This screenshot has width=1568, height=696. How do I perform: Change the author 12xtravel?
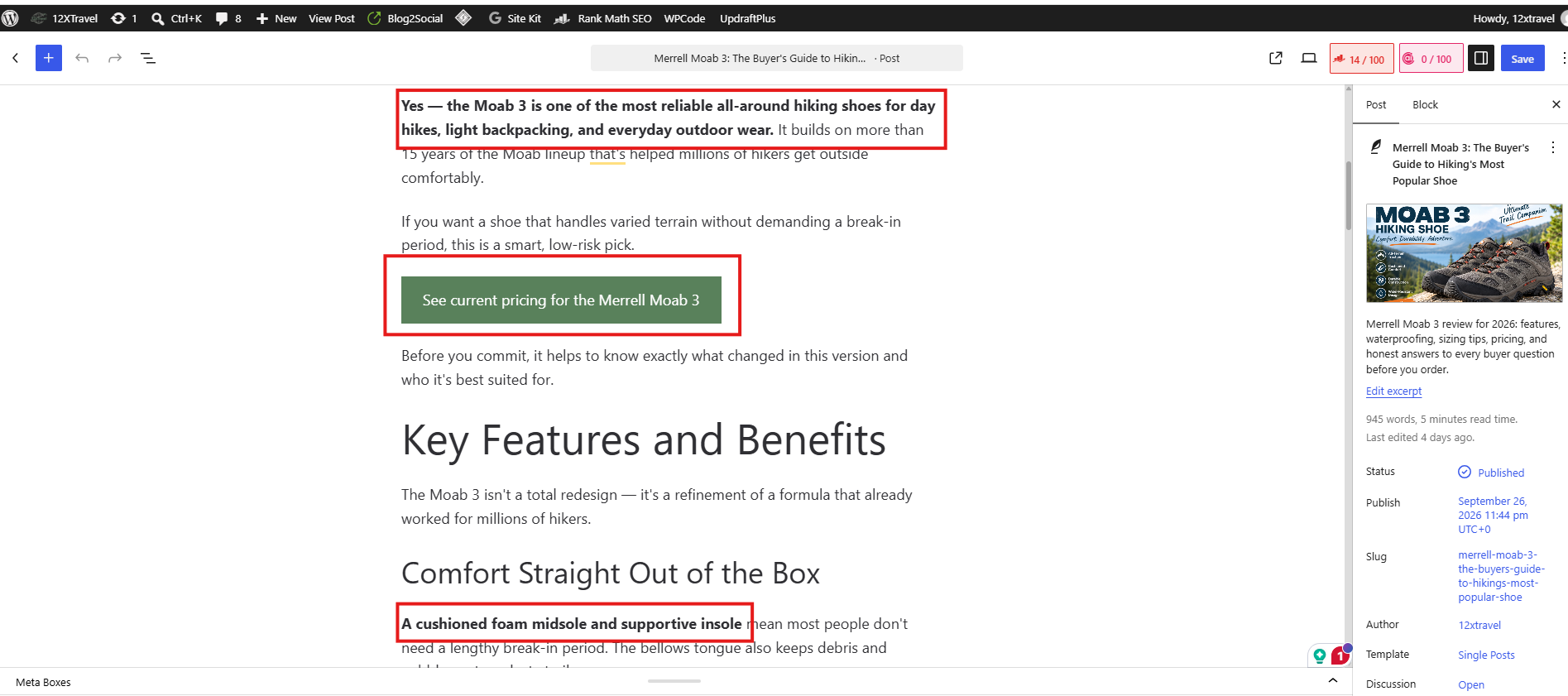click(x=1479, y=626)
